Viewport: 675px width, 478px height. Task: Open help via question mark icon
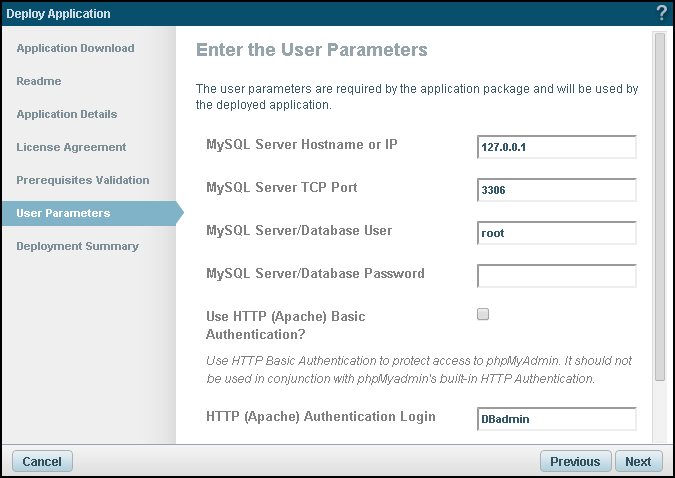coord(661,13)
